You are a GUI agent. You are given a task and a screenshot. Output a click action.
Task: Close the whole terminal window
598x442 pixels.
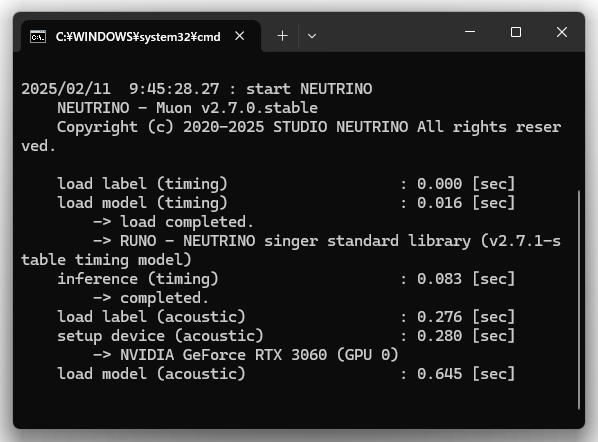[x=562, y=32]
